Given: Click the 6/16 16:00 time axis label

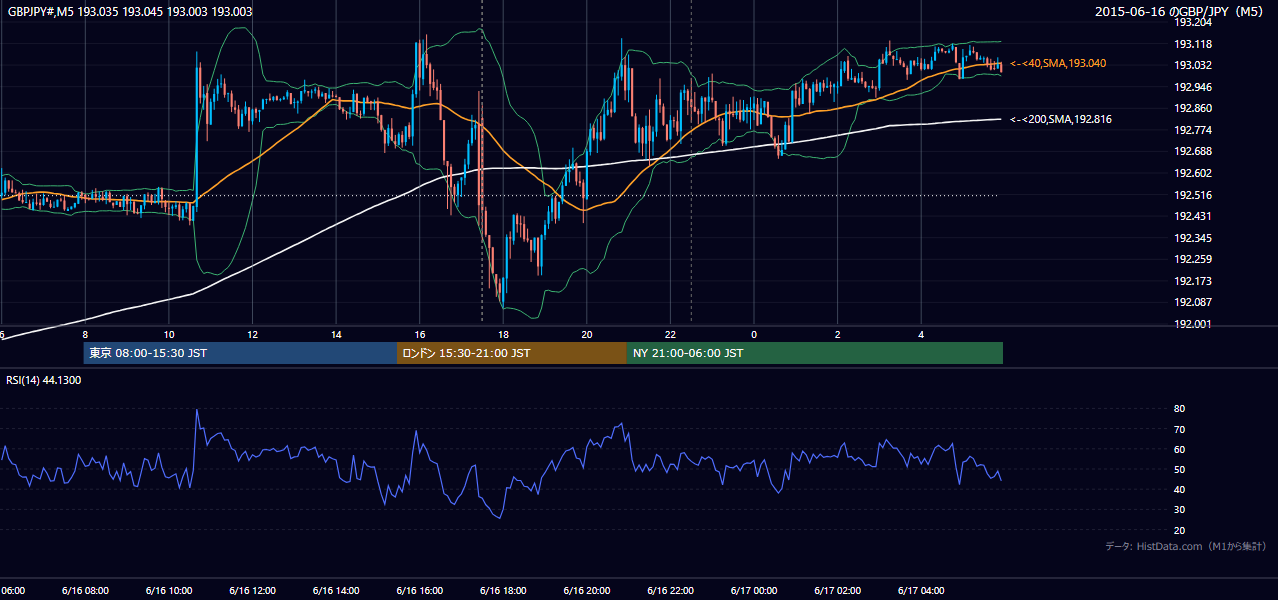Looking at the screenshot, I should [419, 590].
